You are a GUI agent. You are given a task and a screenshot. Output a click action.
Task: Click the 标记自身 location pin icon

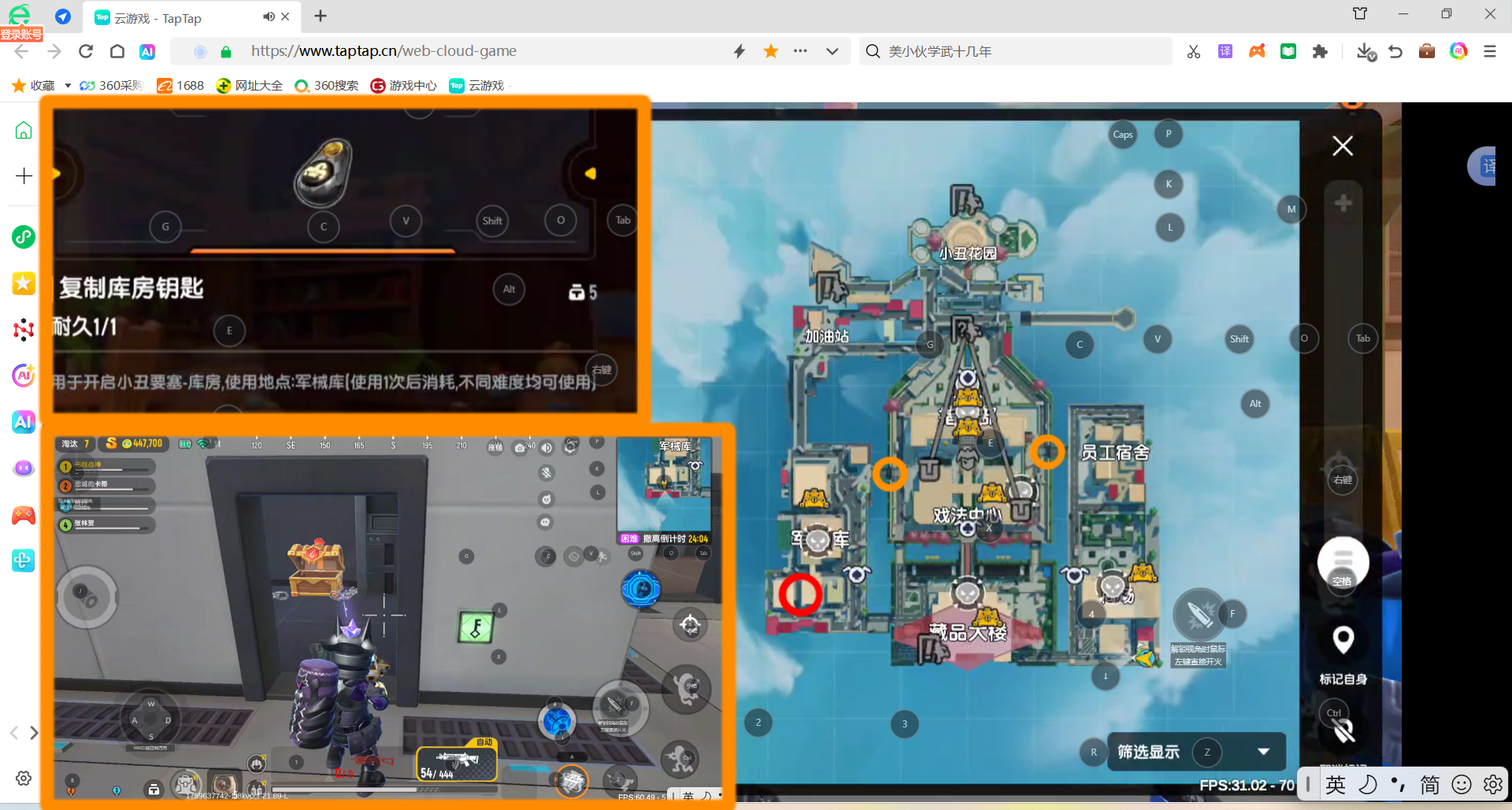[x=1343, y=640]
